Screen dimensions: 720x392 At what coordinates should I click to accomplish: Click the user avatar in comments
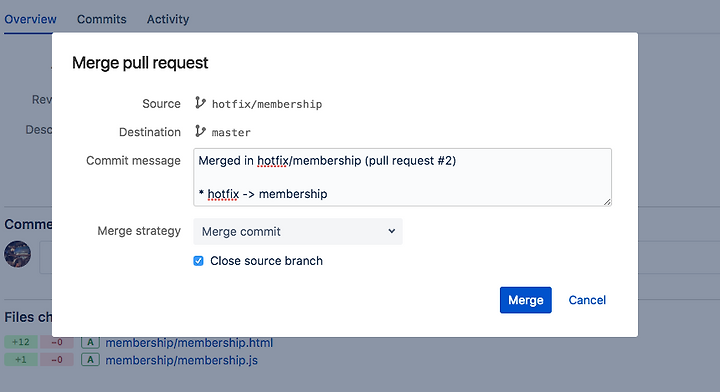(17, 254)
